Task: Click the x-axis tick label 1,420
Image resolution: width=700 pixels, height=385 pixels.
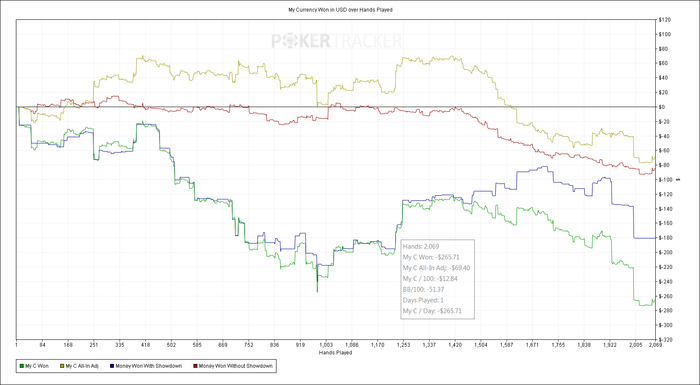Action: pyautogui.click(x=455, y=345)
